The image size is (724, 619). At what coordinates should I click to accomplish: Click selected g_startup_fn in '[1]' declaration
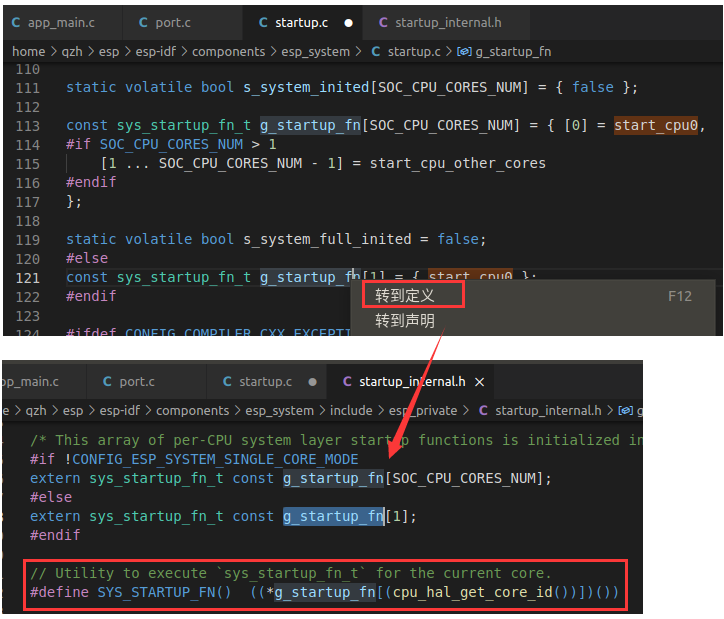click(333, 516)
